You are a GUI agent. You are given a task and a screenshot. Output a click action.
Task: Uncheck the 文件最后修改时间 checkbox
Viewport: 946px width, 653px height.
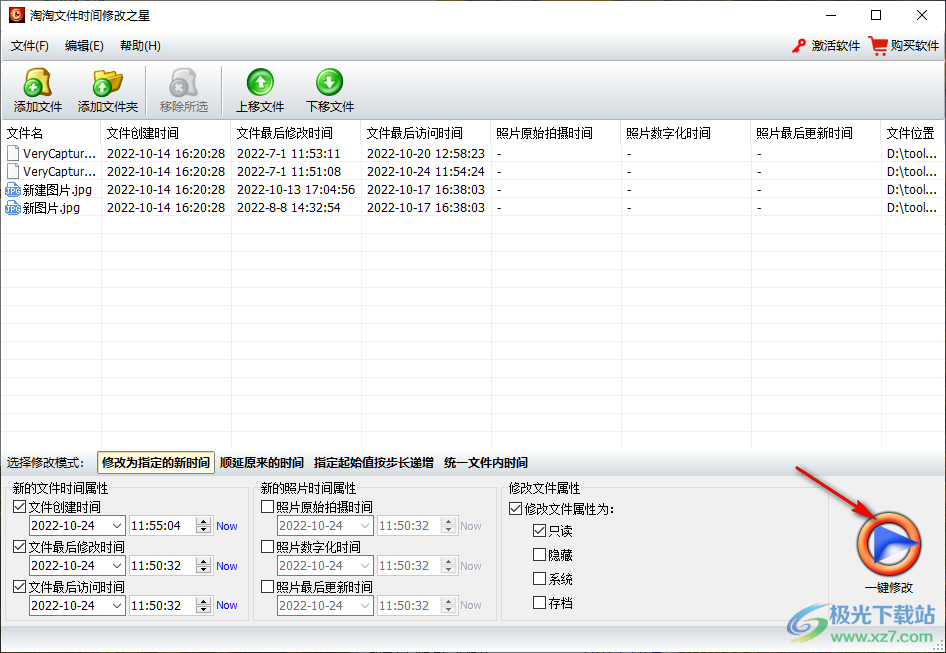point(19,547)
